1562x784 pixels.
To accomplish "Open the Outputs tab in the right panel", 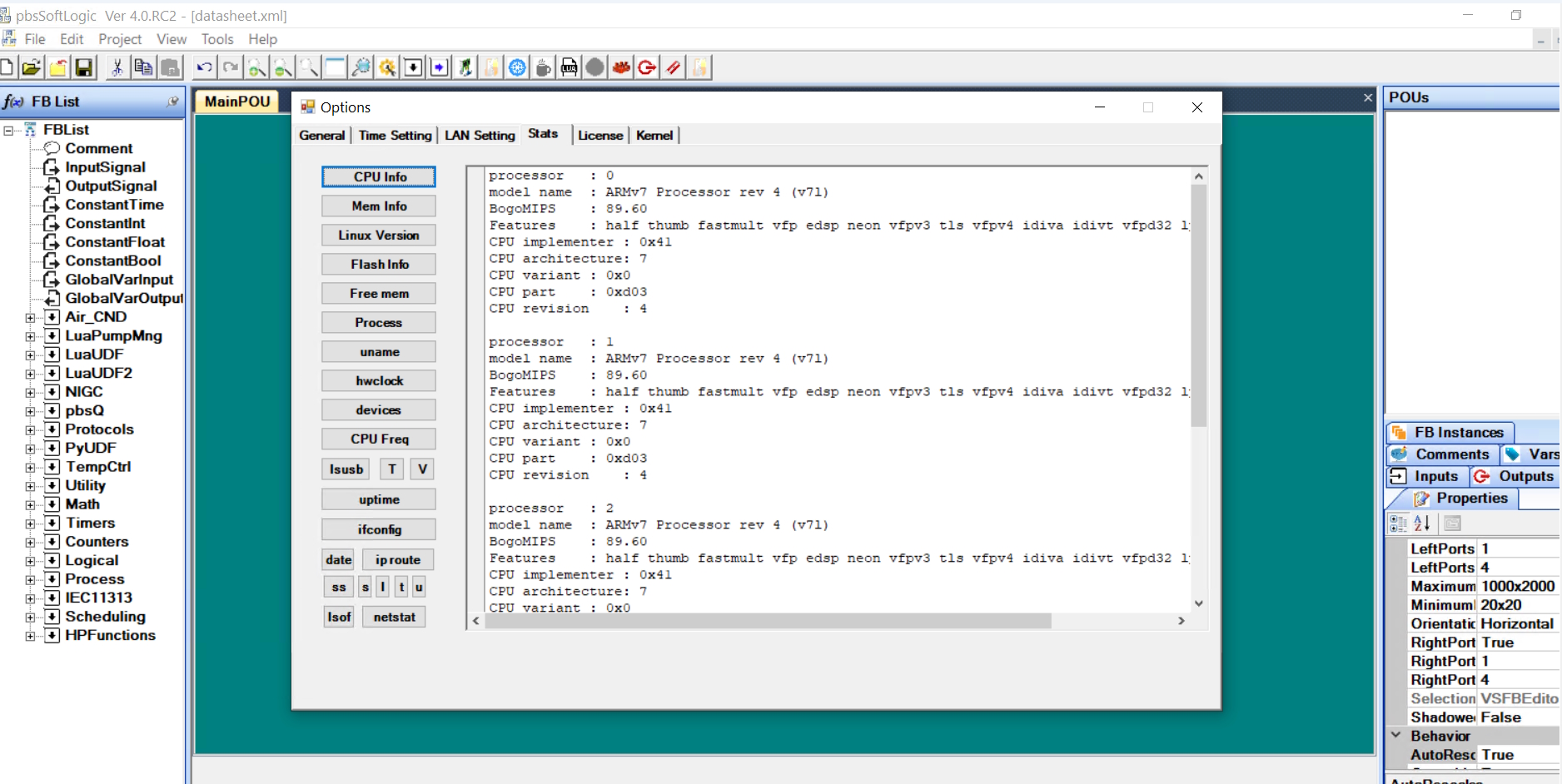I will [1515, 476].
